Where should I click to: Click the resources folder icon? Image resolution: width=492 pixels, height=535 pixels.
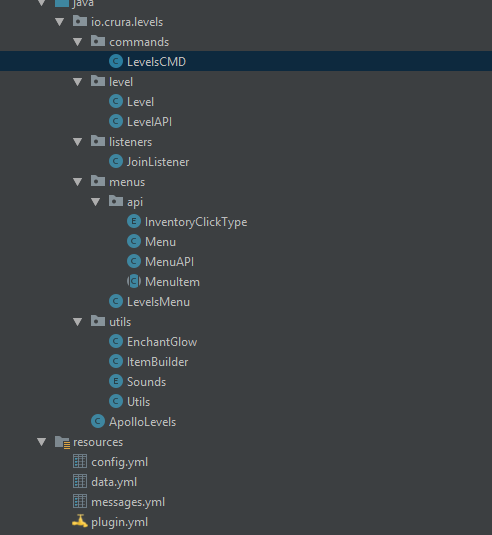[62, 442]
